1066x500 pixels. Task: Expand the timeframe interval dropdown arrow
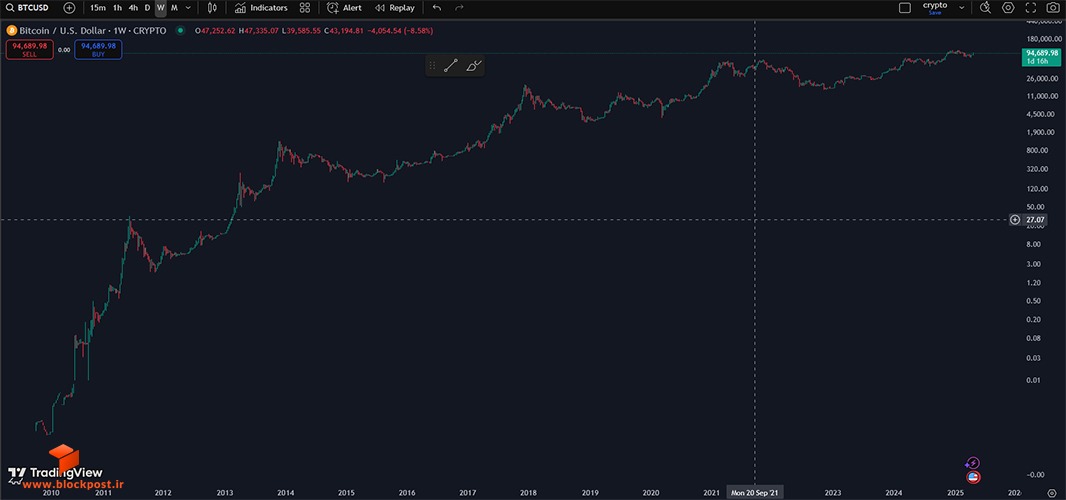click(188, 8)
